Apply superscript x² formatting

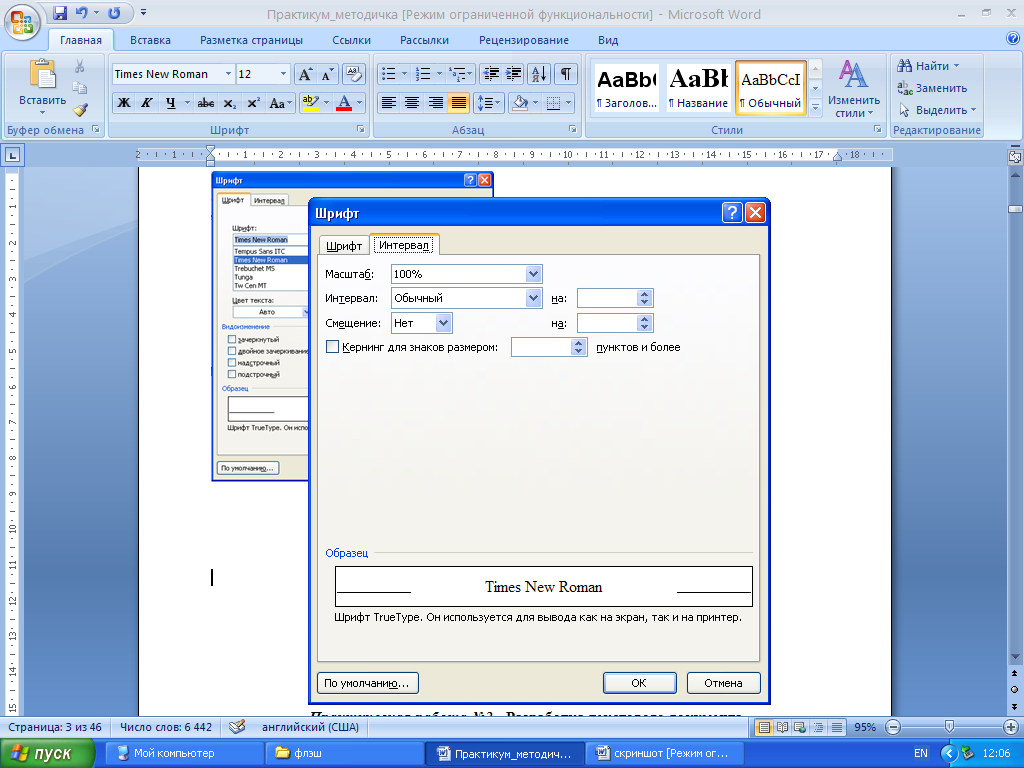253,103
